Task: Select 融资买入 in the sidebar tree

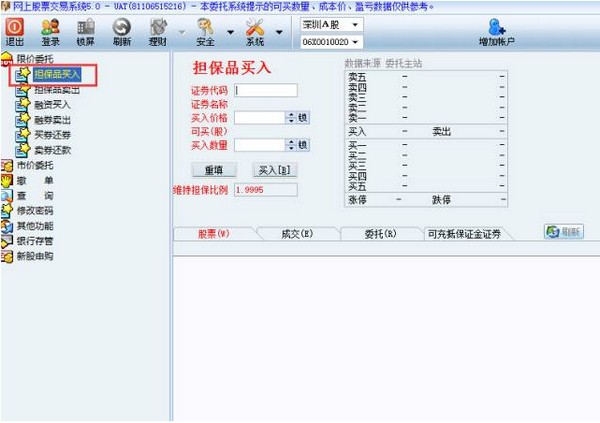Action: coord(53,103)
